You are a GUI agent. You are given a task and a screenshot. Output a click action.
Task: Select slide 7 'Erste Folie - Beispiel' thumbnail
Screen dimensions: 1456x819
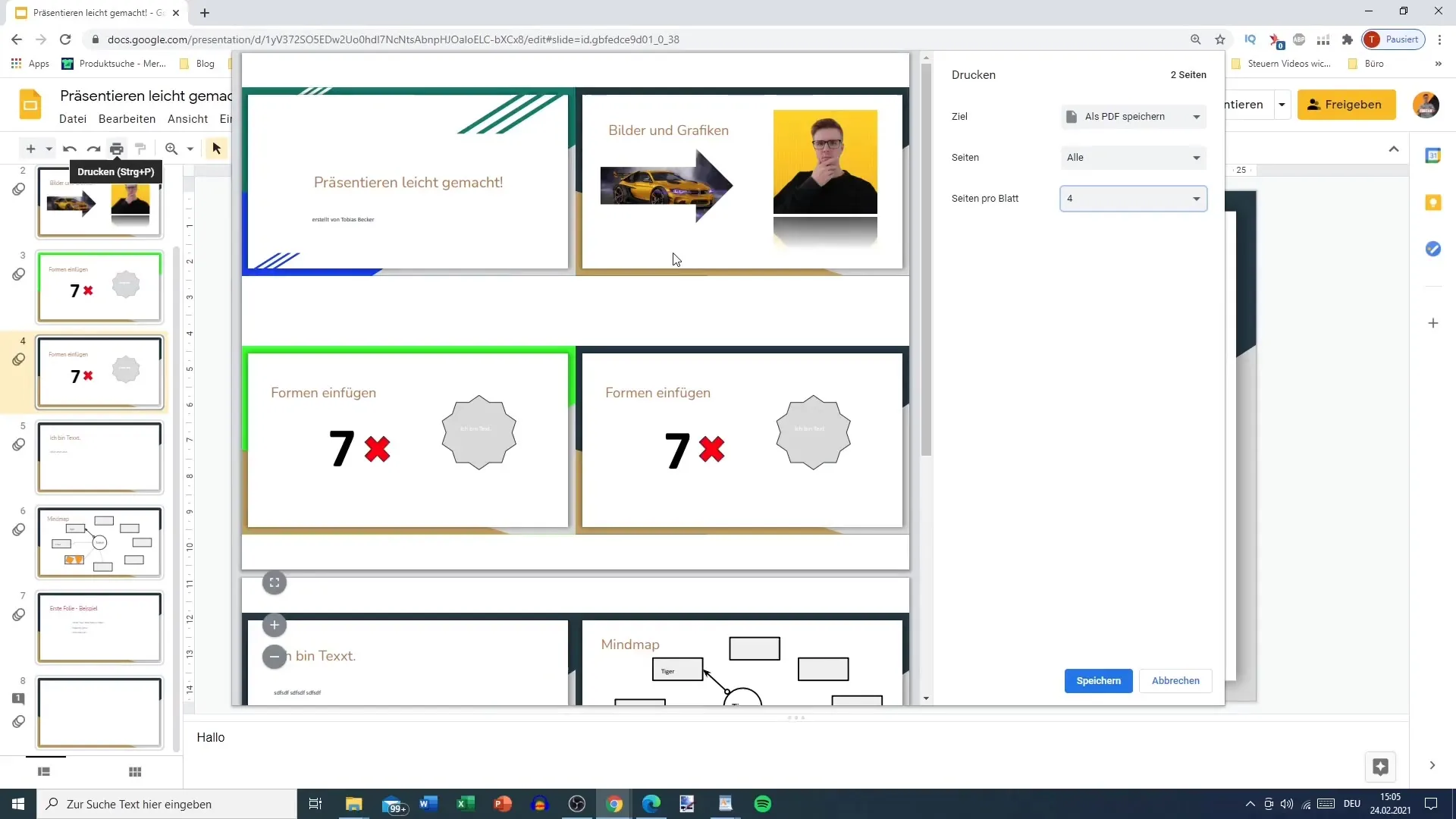coord(99,627)
